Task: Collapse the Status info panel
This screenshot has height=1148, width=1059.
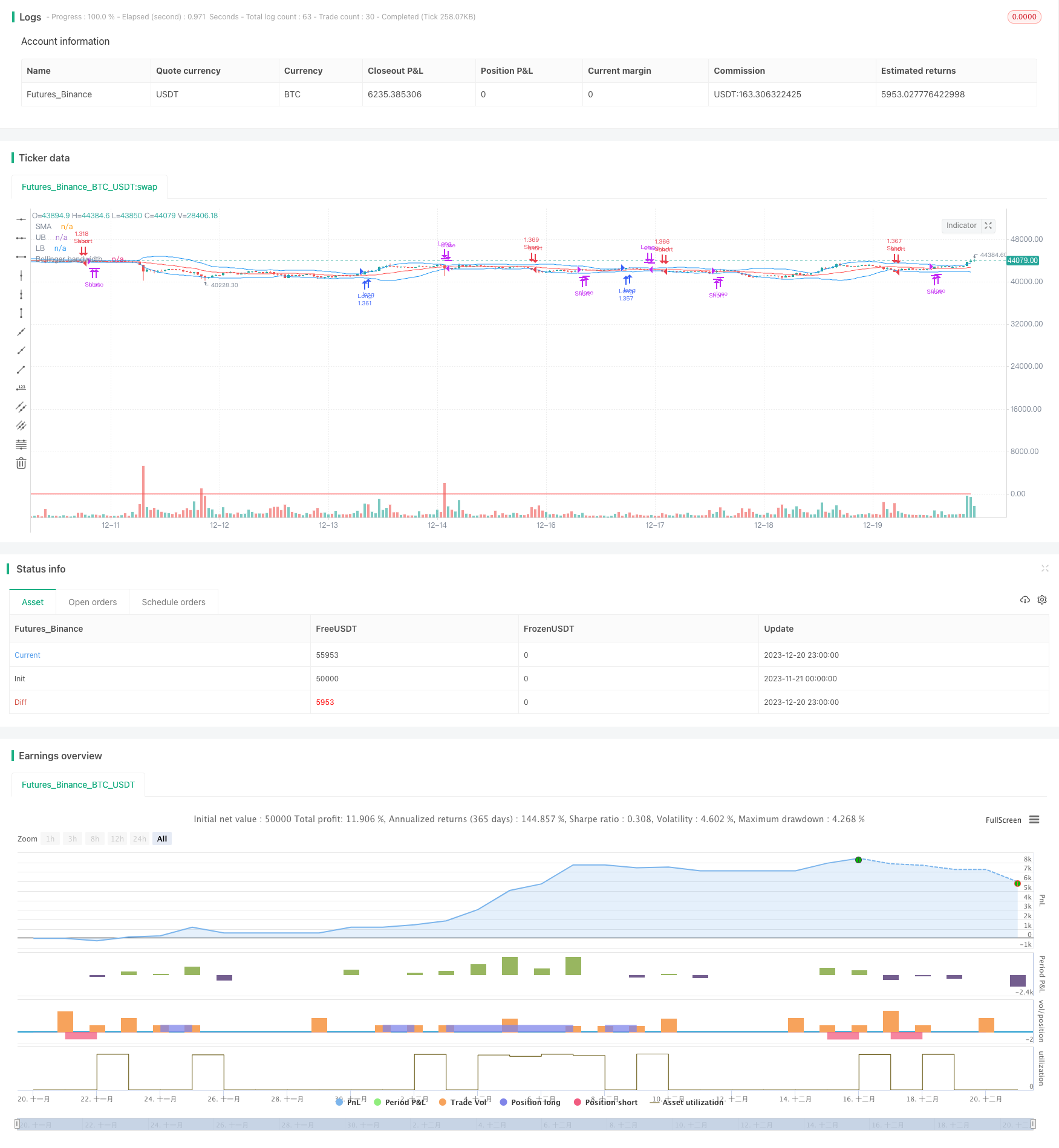Action: [x=1044, y=568]
